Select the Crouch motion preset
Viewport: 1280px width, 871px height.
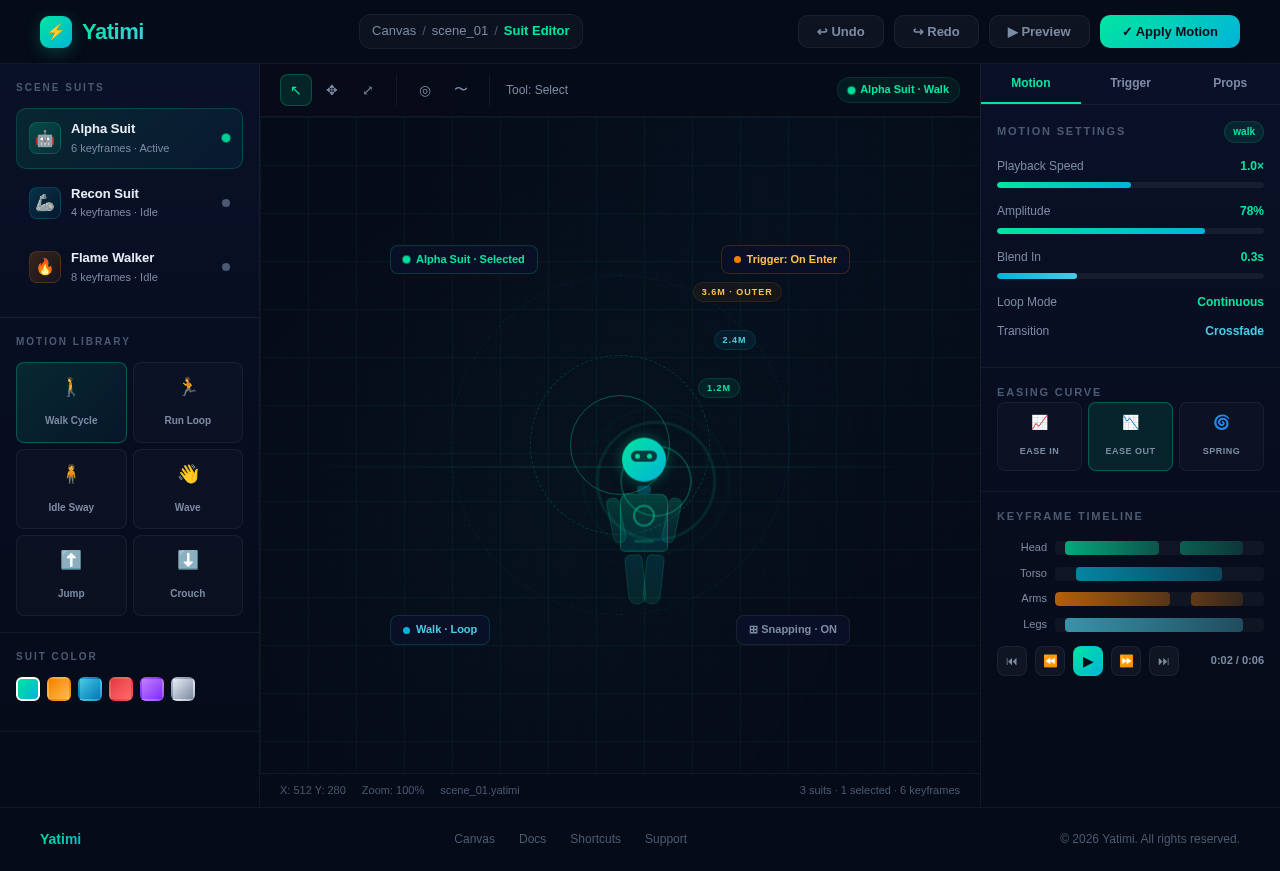(x=188, y=575)
